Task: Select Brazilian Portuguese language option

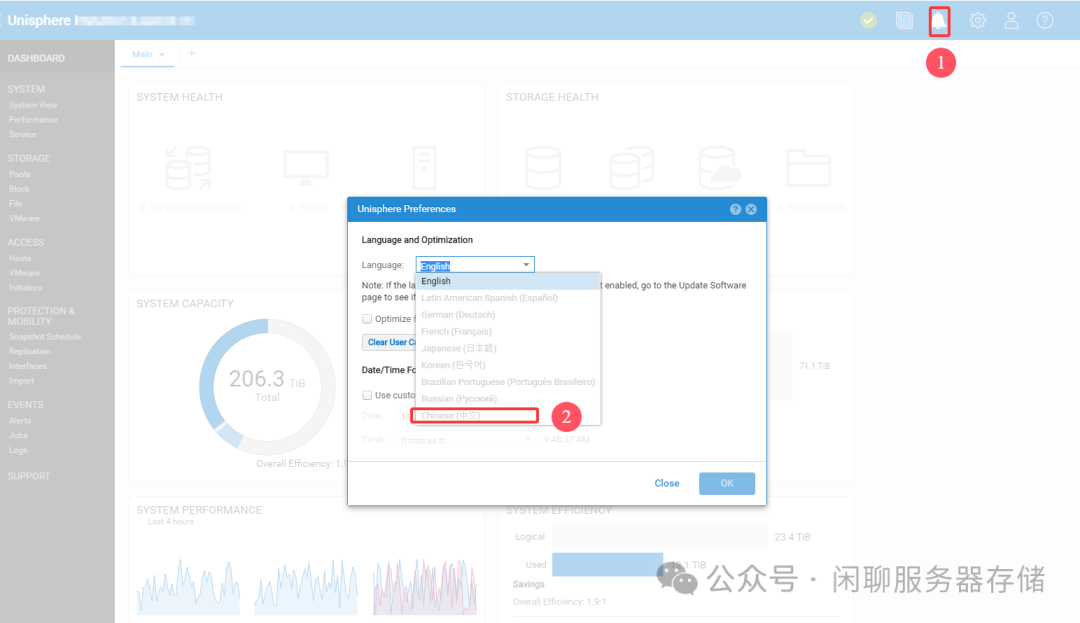Action: 508,381
